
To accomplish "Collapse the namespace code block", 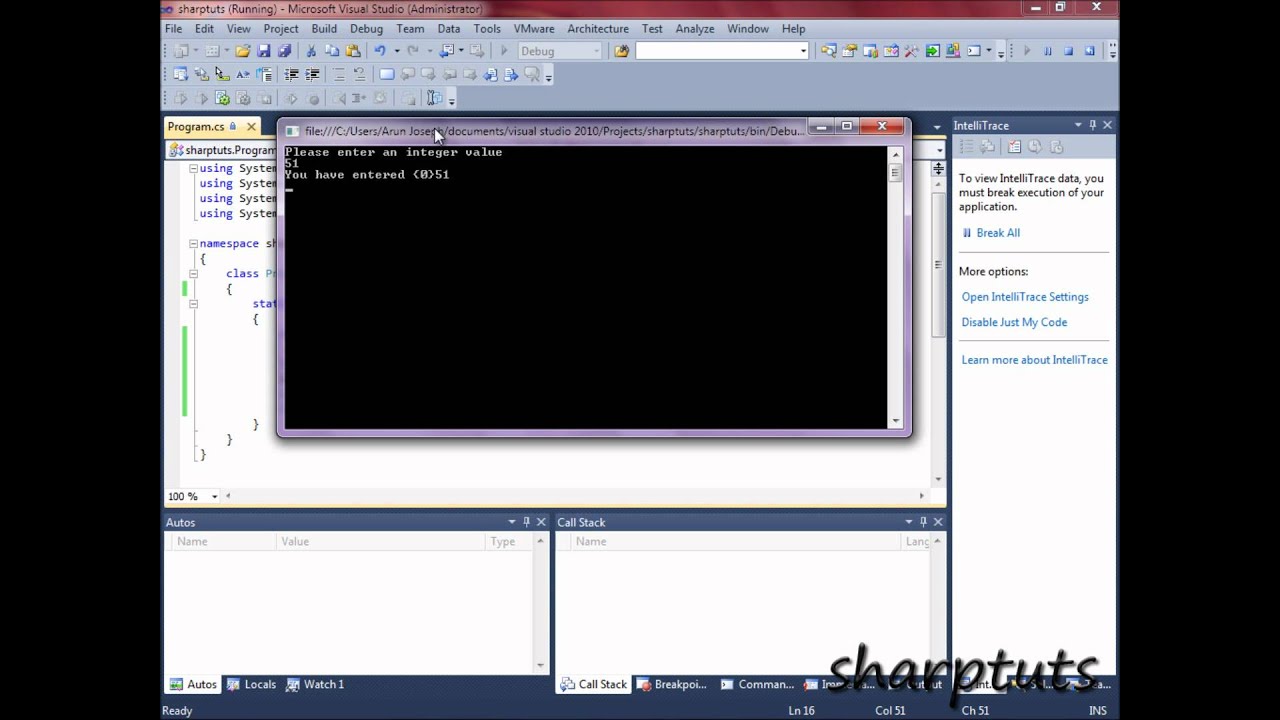I will [x=193, y=244].
